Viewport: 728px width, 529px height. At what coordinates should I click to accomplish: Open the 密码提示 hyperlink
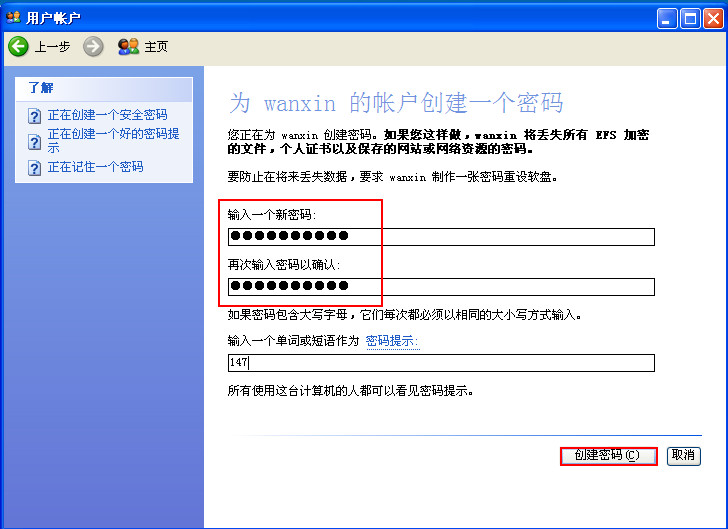point(392,341)
